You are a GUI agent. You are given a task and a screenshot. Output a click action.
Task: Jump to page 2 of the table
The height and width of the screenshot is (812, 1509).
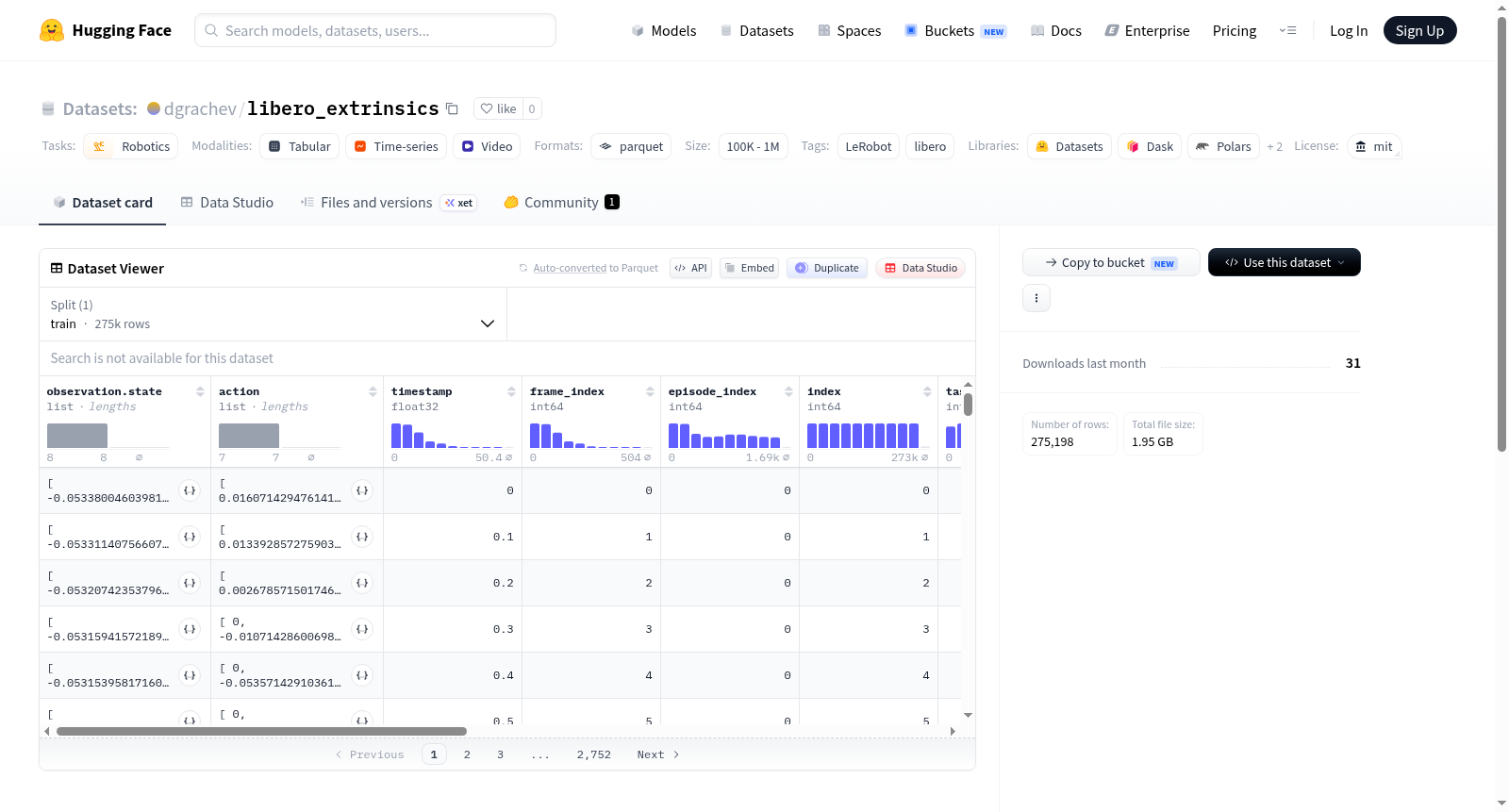[x=467, y=754]
